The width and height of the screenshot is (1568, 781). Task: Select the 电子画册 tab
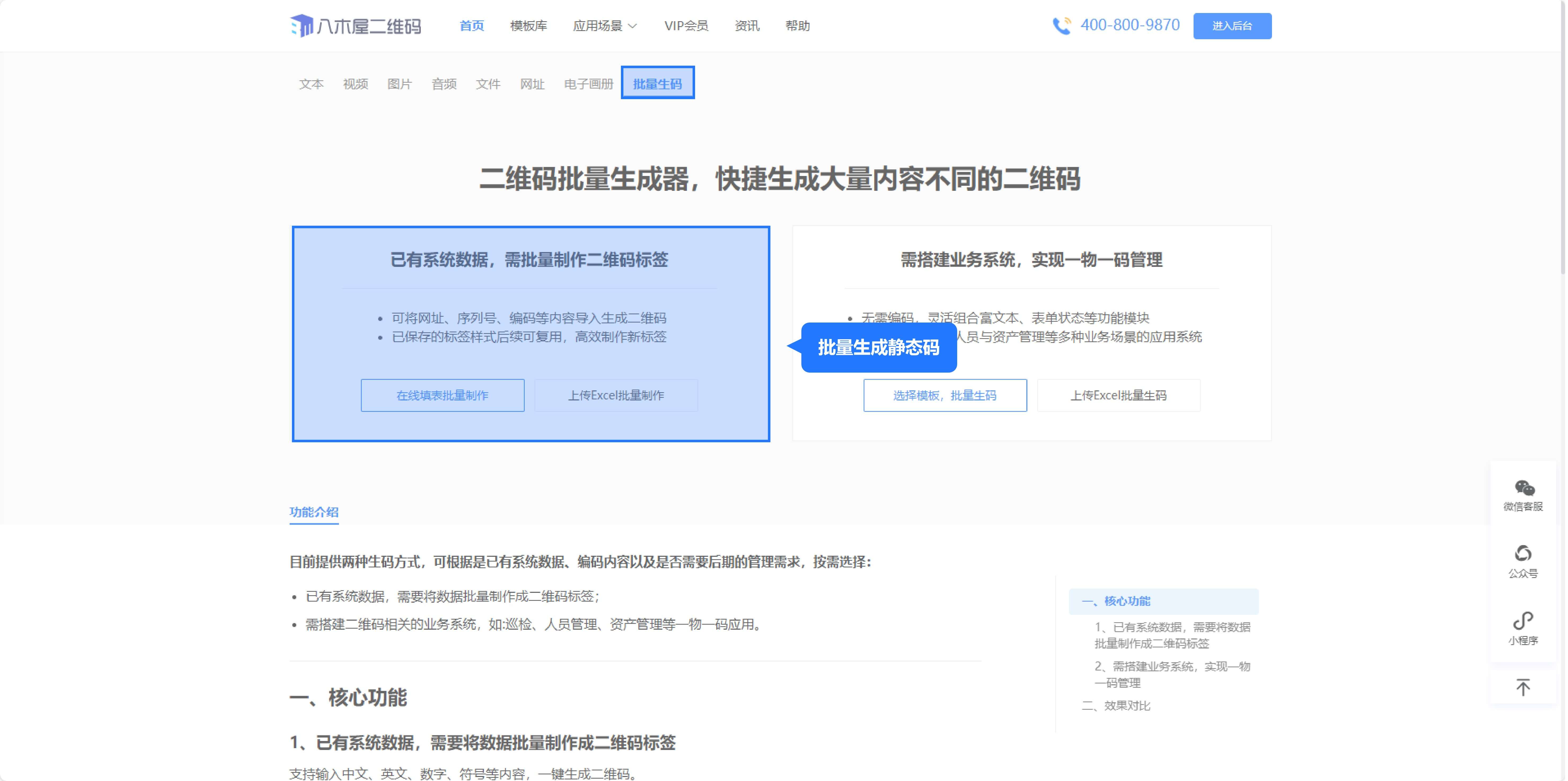click(x=589, y=84)
